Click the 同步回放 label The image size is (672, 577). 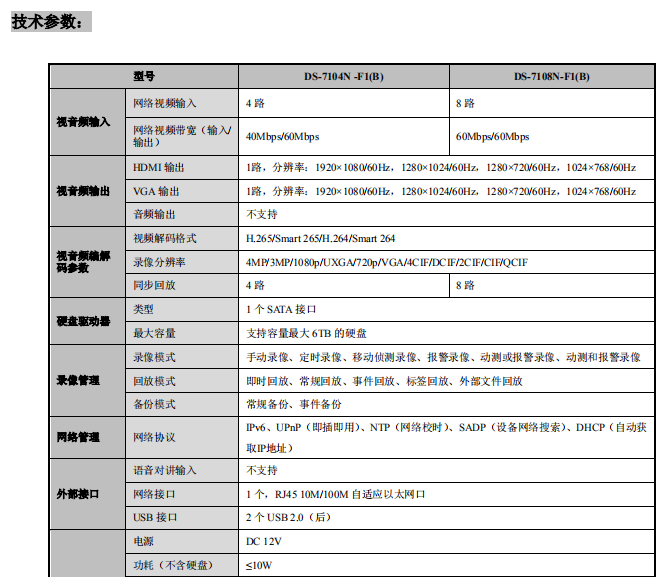(154, 285)
